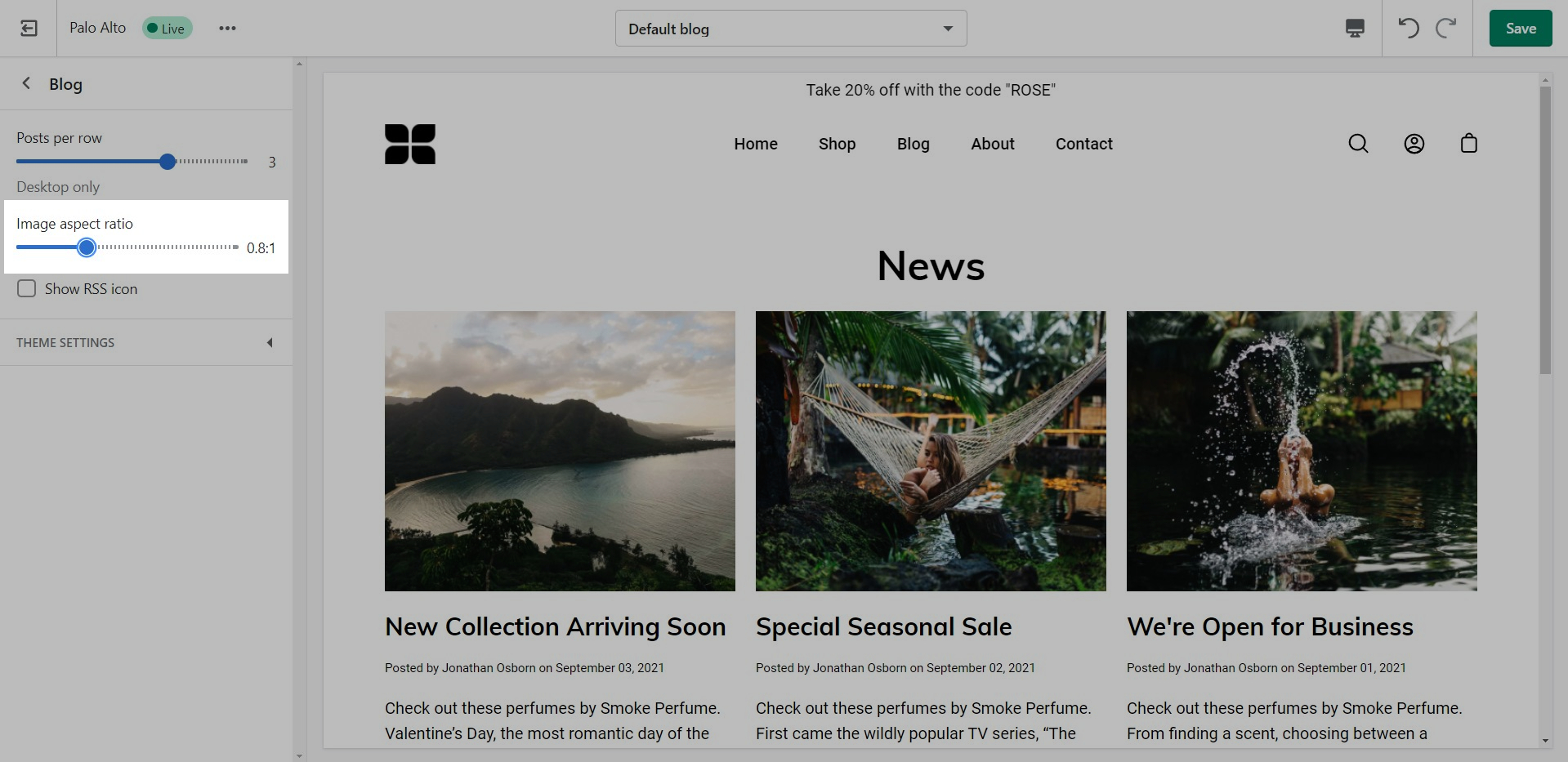Image resolution: width=1568 pixels, height=762 pixels.
Task: Click the Posts per row slider handle
Action: pyautogui.click(x=168, y=162)
